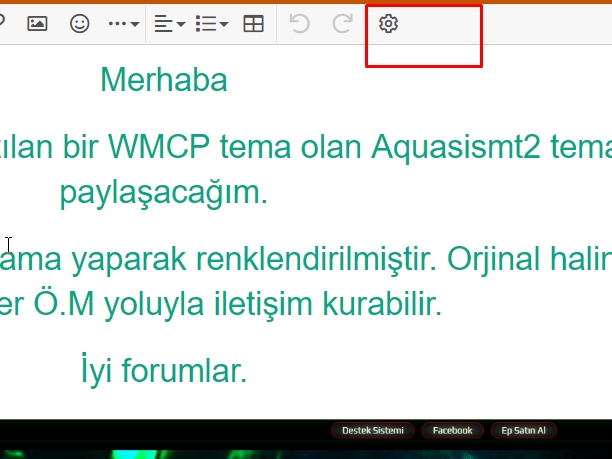Click the partially visible link icon
The image size is (612, 459).
pos(3,24)
